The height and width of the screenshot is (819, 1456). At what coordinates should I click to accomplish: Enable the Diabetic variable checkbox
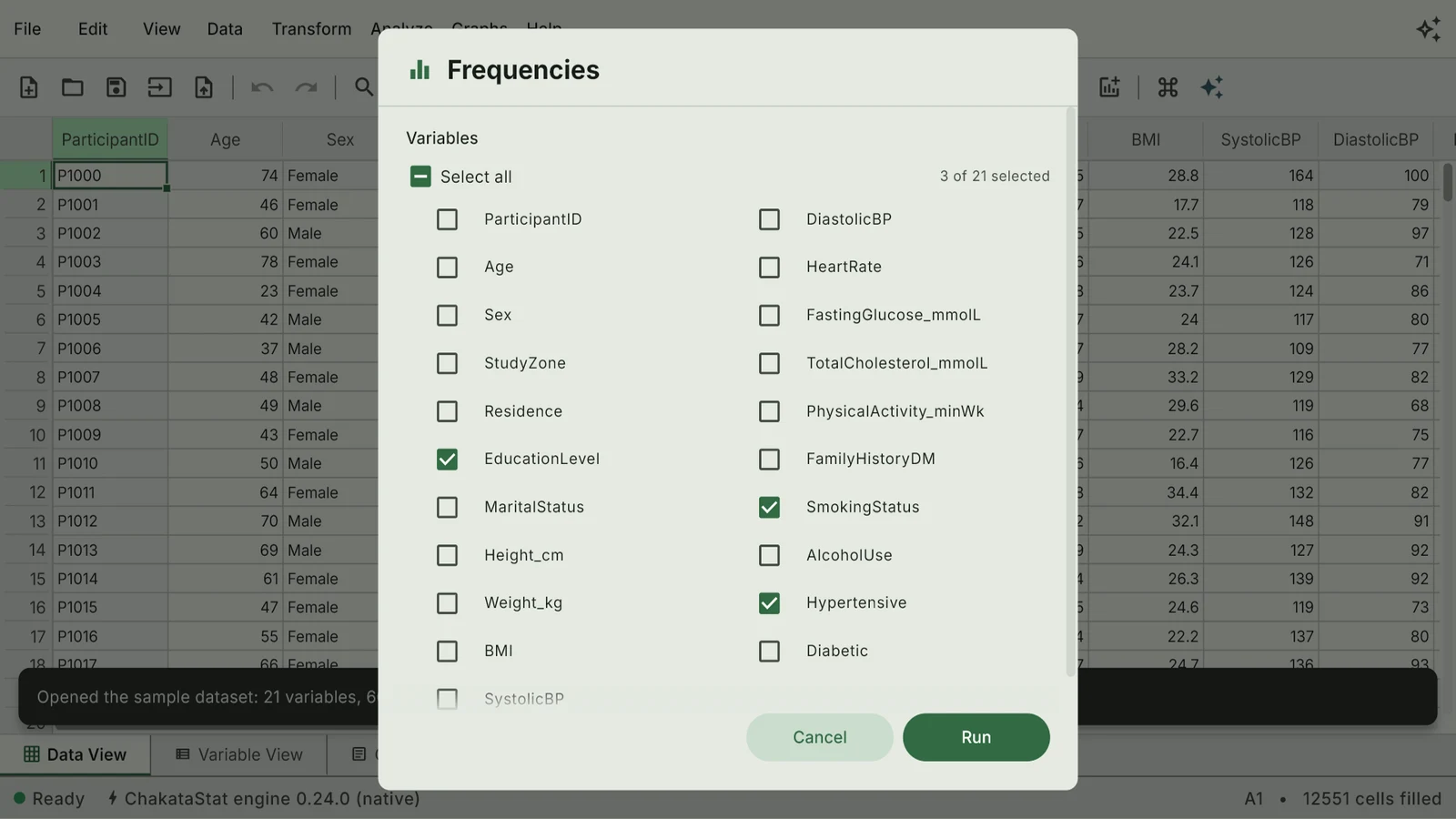[x=769, y=652]
